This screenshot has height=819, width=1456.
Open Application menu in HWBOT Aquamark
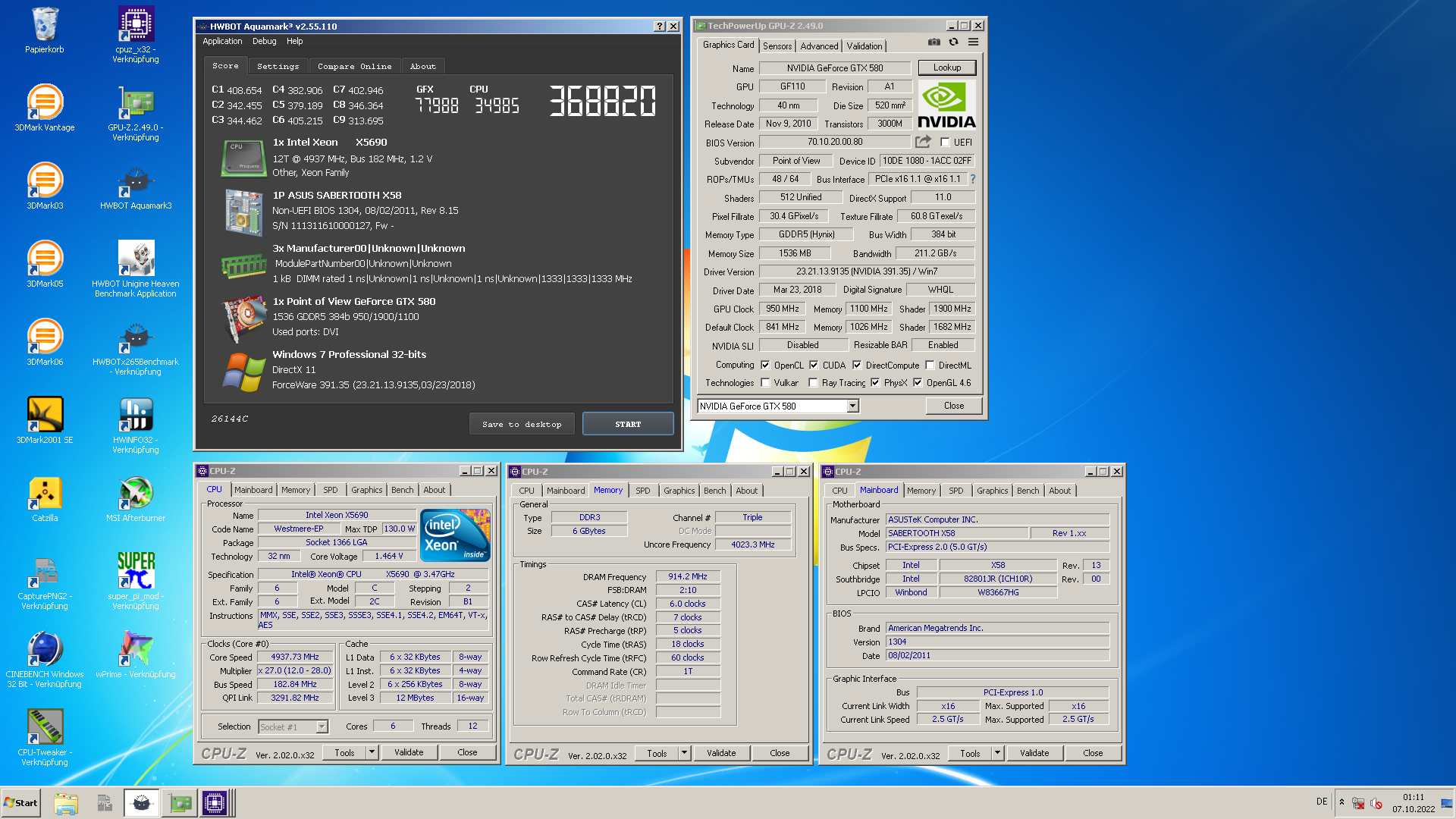[x=222, y=41]
